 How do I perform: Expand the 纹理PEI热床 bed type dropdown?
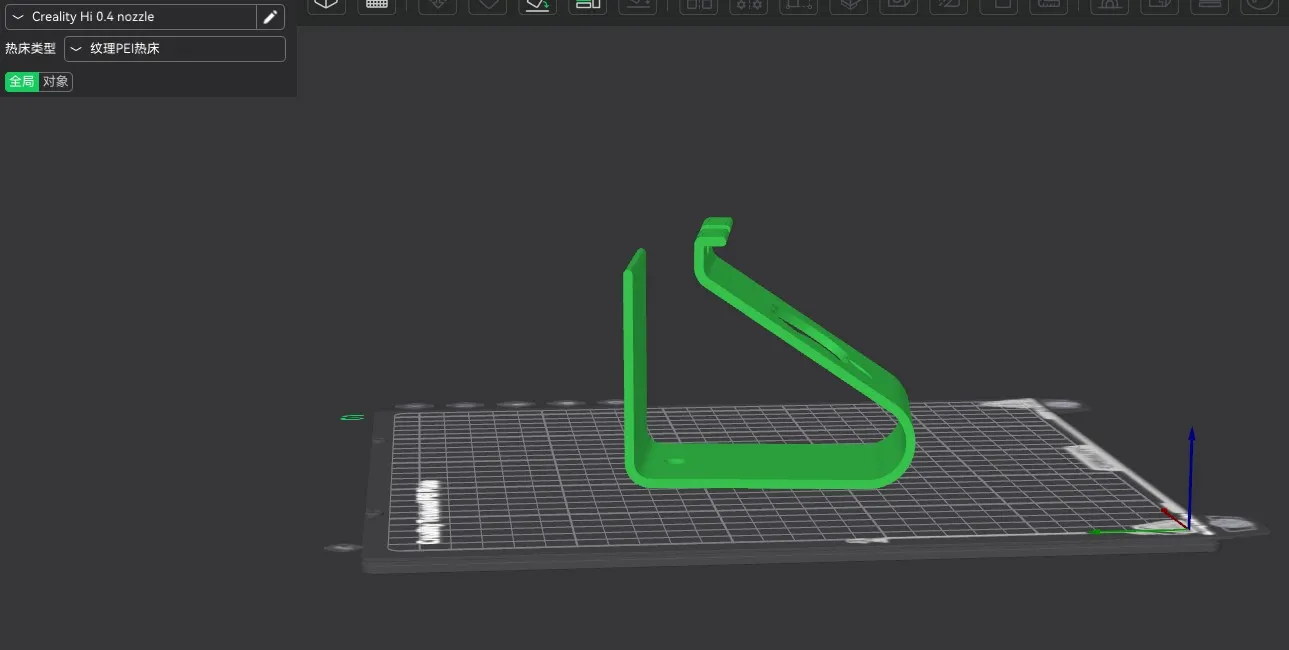(175, 48)
